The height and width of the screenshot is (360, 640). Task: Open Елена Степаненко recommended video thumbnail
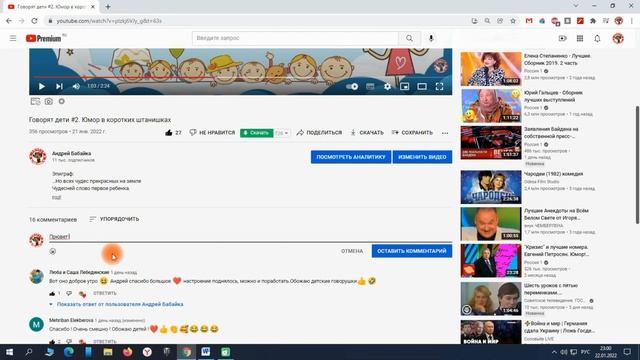[491, 69]
